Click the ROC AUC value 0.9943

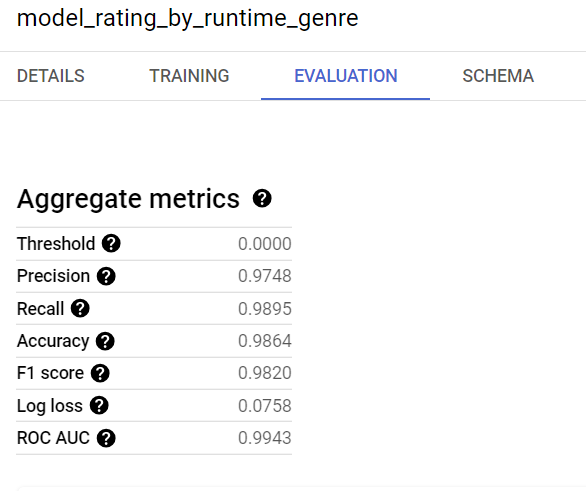[265, 438]
